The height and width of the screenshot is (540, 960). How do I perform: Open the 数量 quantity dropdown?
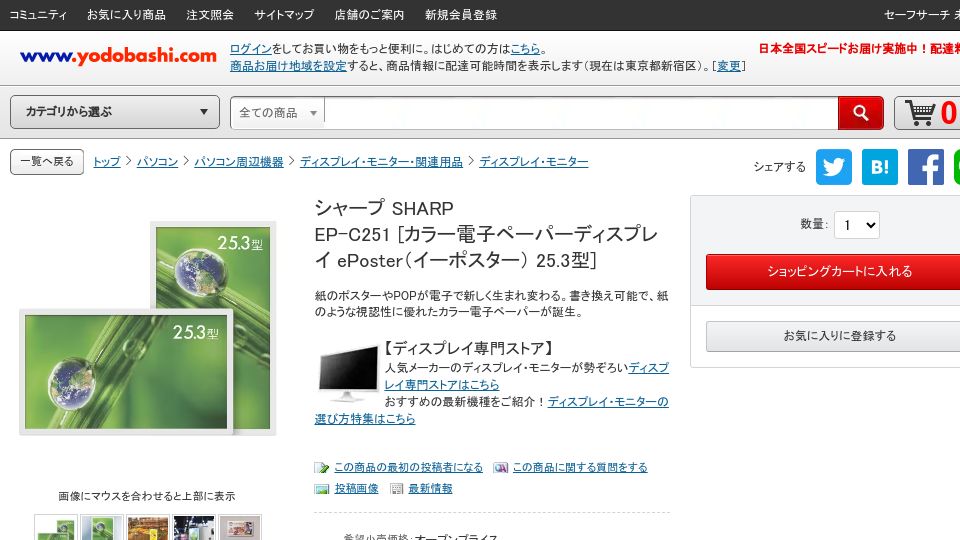coord(857,225)
